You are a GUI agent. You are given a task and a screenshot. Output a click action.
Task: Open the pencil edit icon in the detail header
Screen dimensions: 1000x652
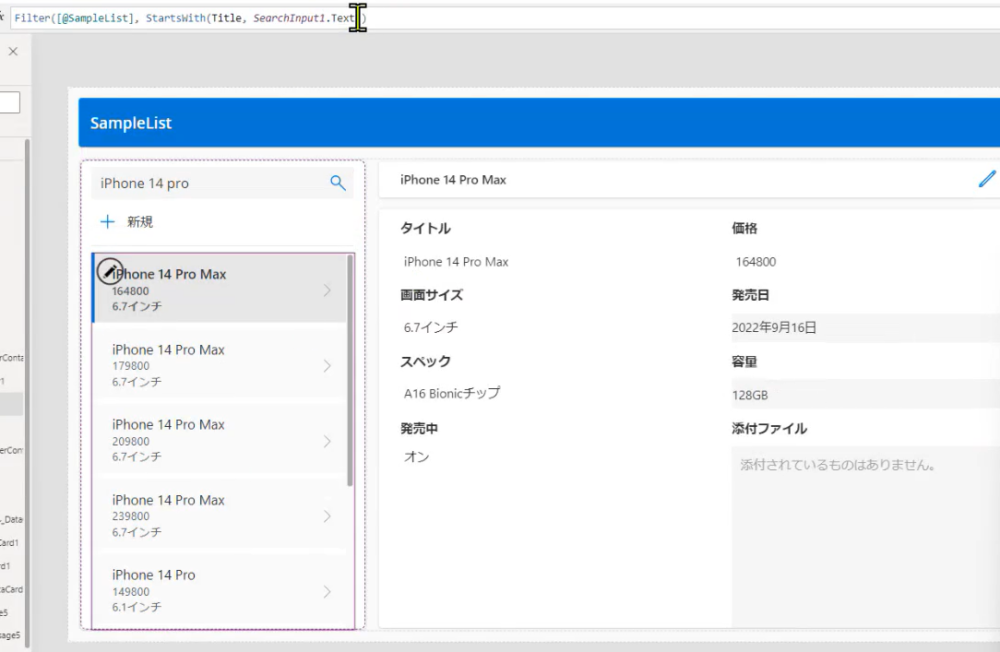coord(987,179)
